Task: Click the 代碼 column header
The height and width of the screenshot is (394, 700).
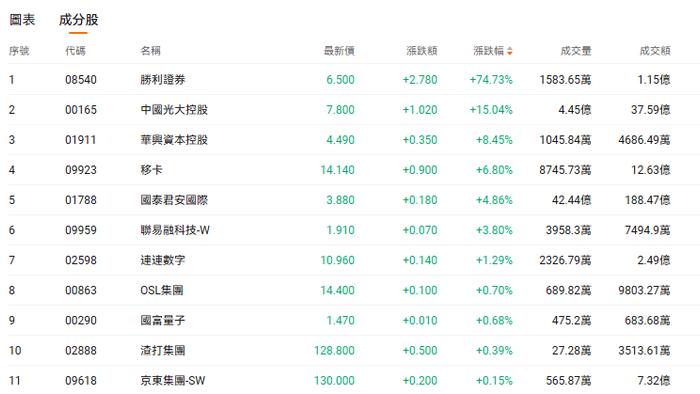Action: click(75, 51)
